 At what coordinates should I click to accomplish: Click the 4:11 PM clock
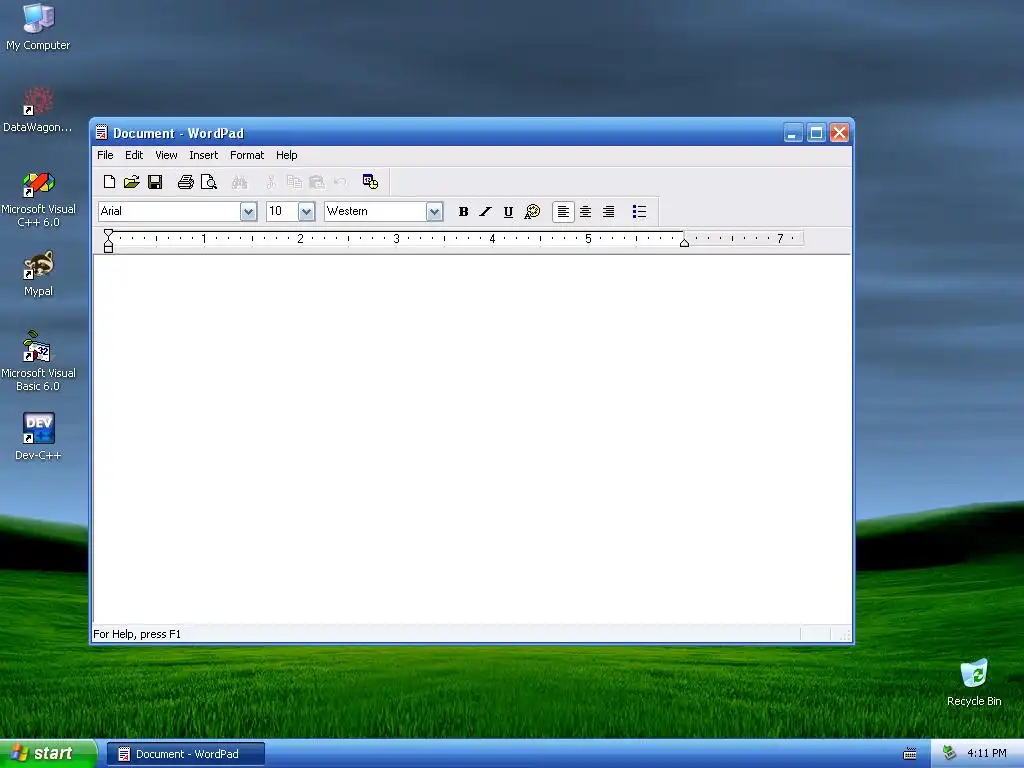pyautogui.click(x=987, y=754)
